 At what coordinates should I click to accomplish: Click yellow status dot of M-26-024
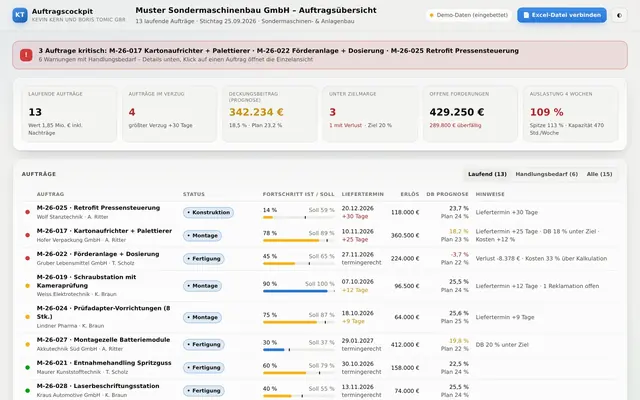[x=27, y=317]
